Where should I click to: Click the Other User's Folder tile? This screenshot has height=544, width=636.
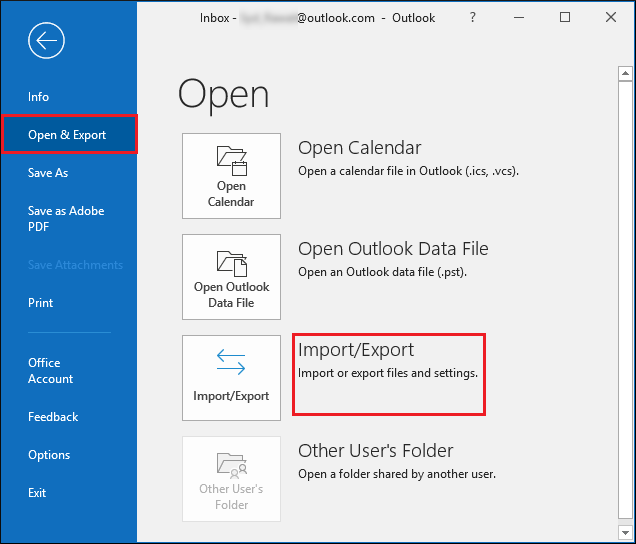click(x=231, y=479)
